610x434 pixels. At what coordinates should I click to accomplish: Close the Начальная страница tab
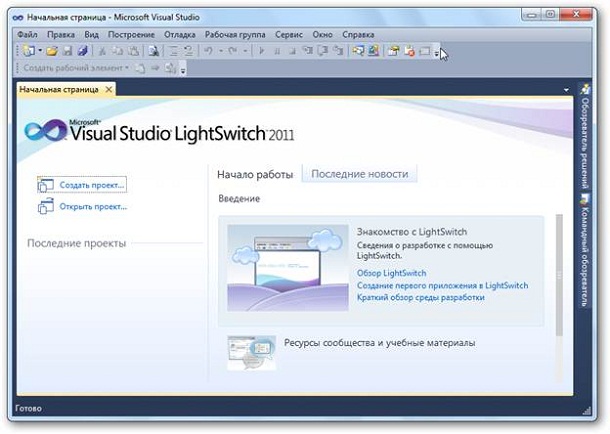(x=109, y=89)
